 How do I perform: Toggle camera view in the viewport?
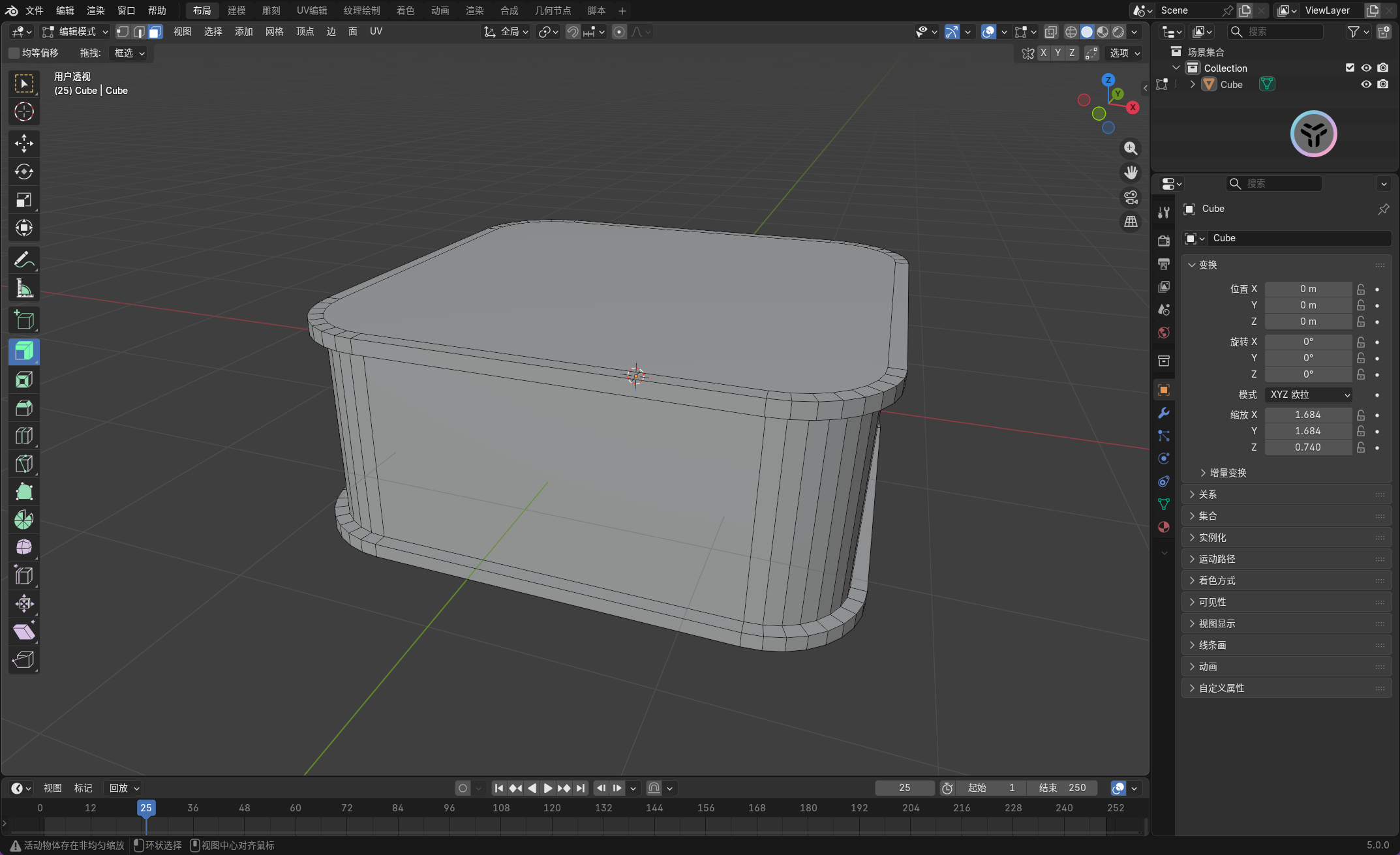pyautogui.click(x=1131, y=197)
